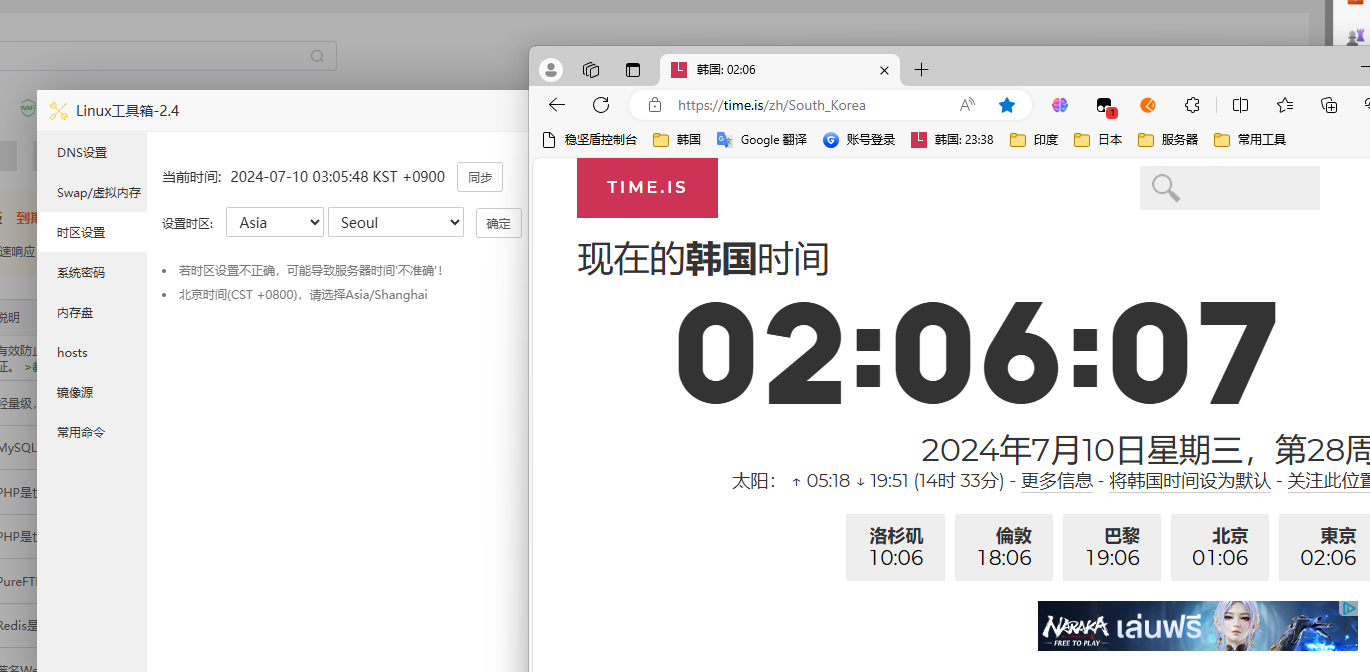Open the 韩国: 23:38 bookmark
Screen dimensions: 1370x672
[952, 140]
